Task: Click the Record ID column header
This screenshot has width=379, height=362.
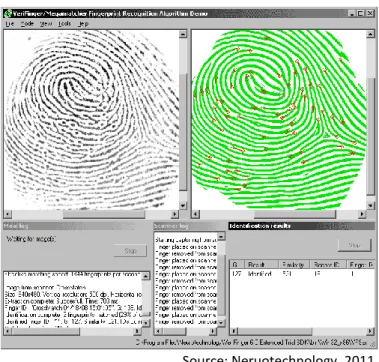Action: pyautogui.click(x=328, y=265)
